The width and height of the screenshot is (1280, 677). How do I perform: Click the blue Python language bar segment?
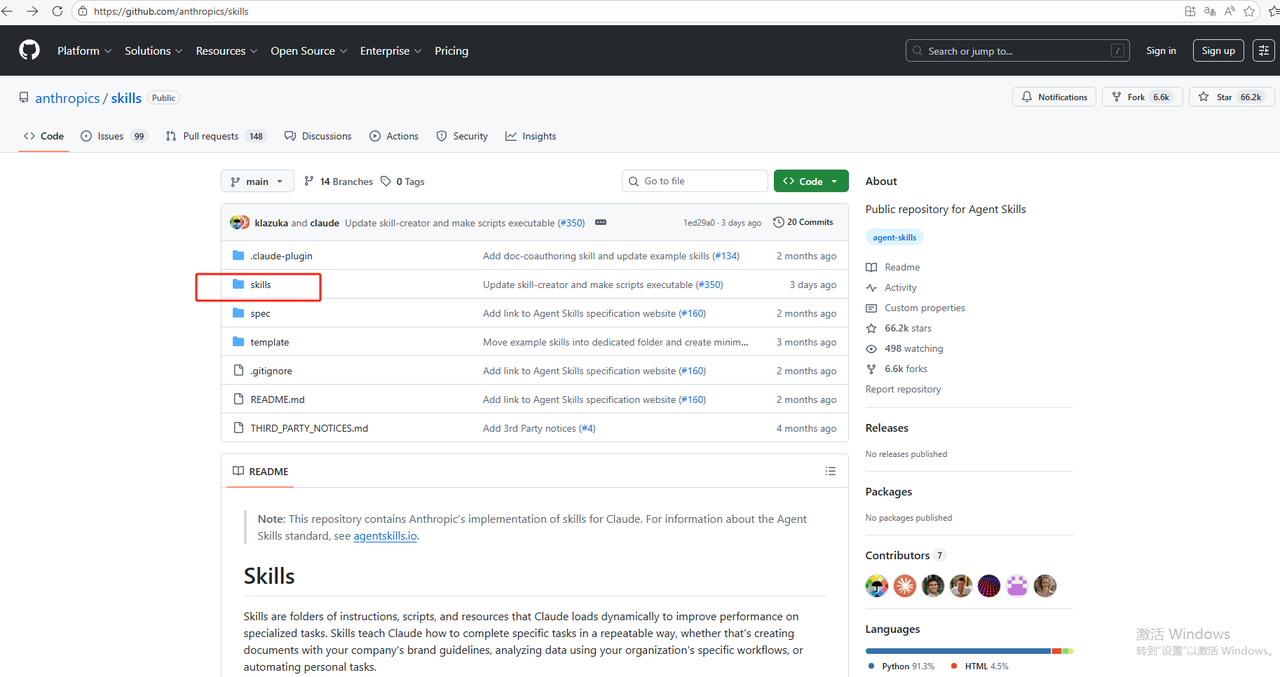pos(958,651)
